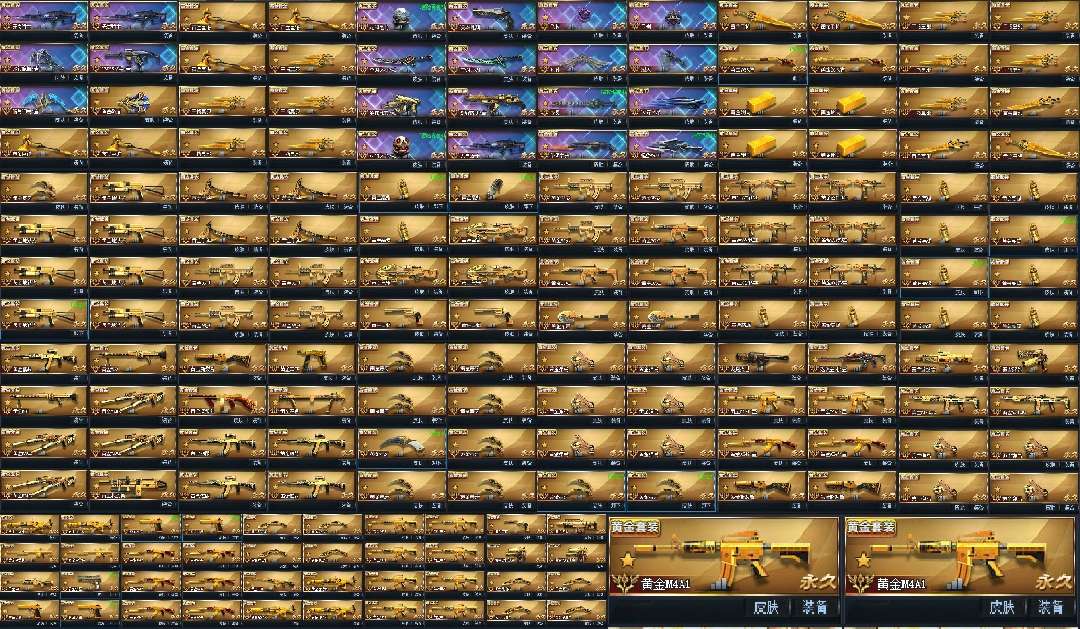The width and height of the screenshot is (1080, 629).
Task: Choose the gold pistol on purple background
Action: pos(402,103)
